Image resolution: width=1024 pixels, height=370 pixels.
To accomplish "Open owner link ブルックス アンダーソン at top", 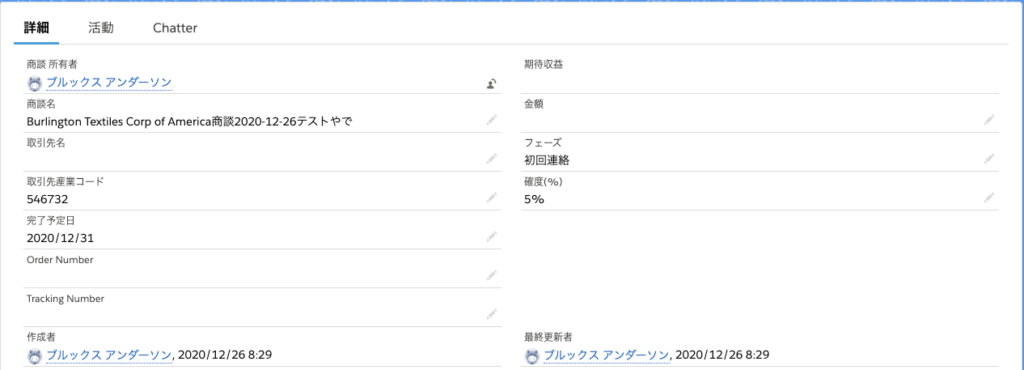I will point(109,82).
